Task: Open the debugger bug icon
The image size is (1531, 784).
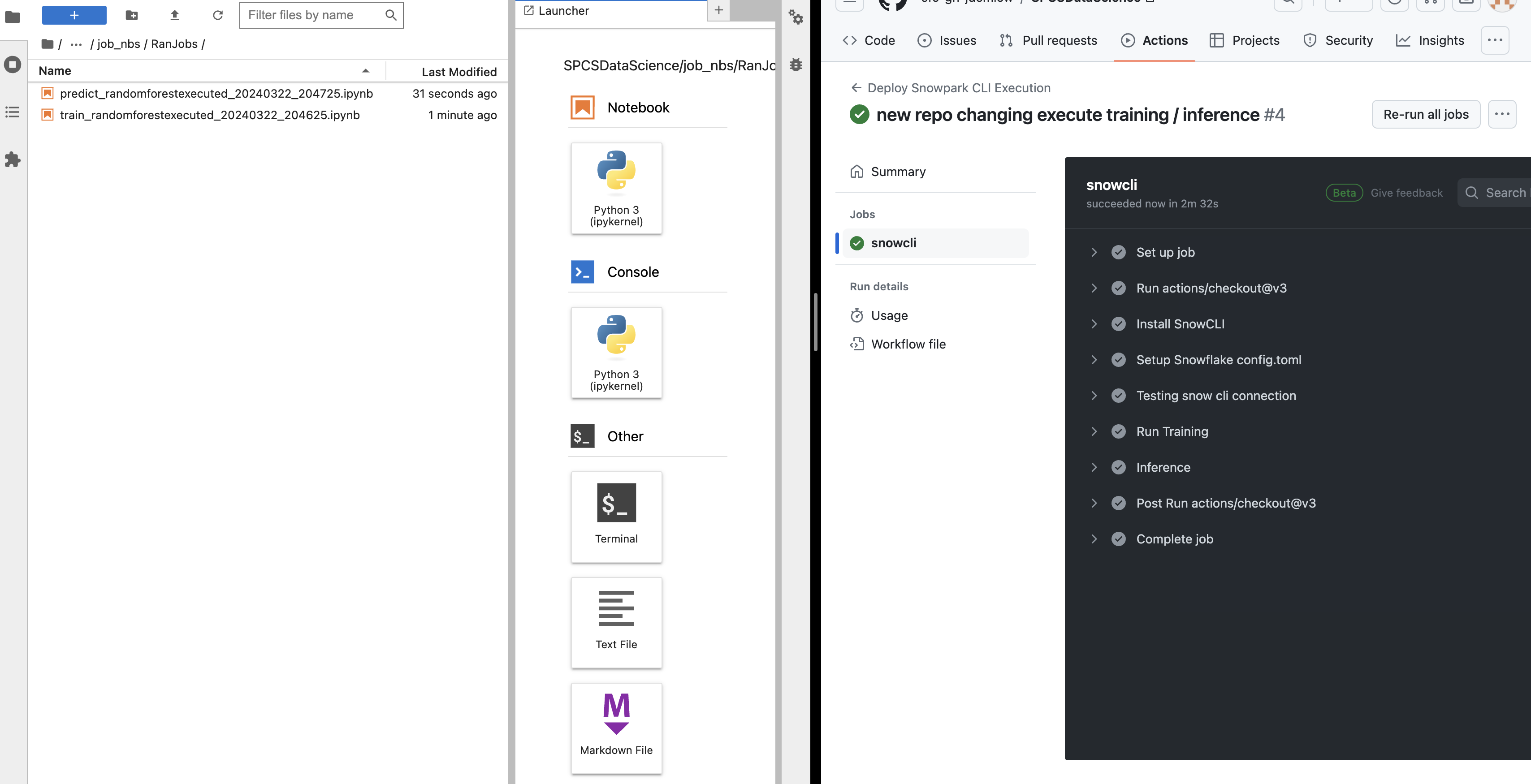Action: click(796, 64)
